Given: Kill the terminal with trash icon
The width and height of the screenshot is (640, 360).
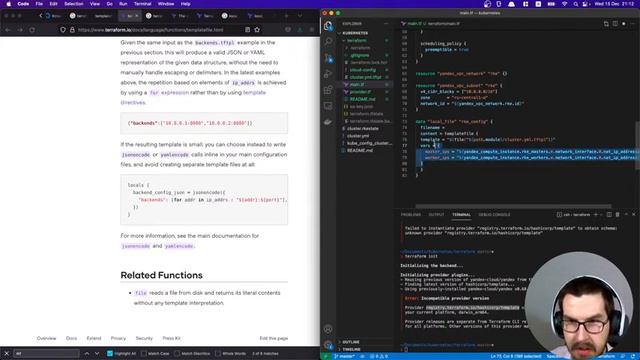Looking at the screenshot, I should (617, 214).
